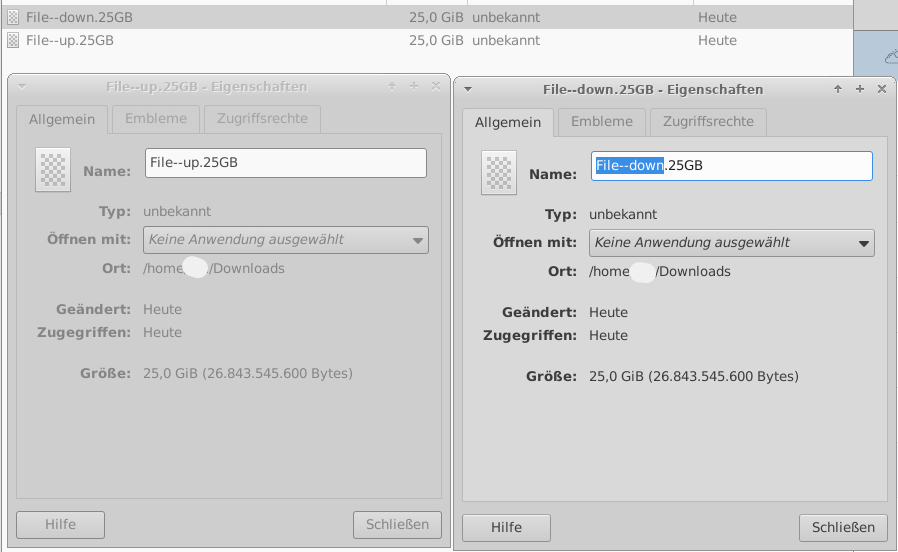Click up-arrow titlebar button of File--down dialog

[838, 89]
